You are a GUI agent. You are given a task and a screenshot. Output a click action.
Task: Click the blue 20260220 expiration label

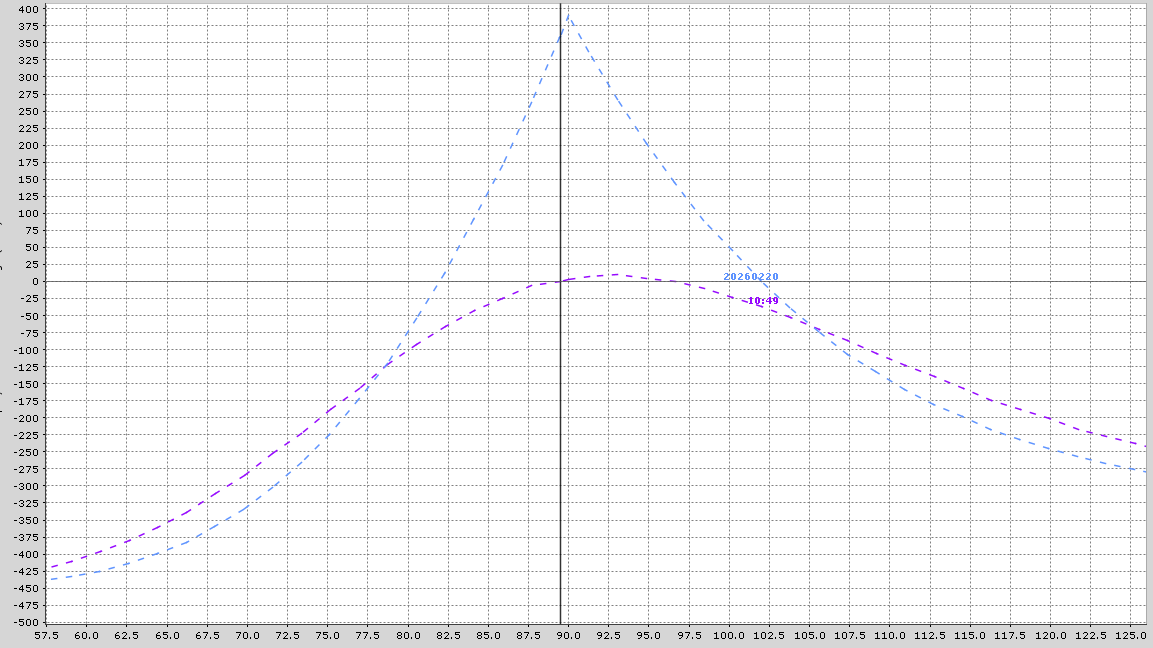tap(751, 277)
